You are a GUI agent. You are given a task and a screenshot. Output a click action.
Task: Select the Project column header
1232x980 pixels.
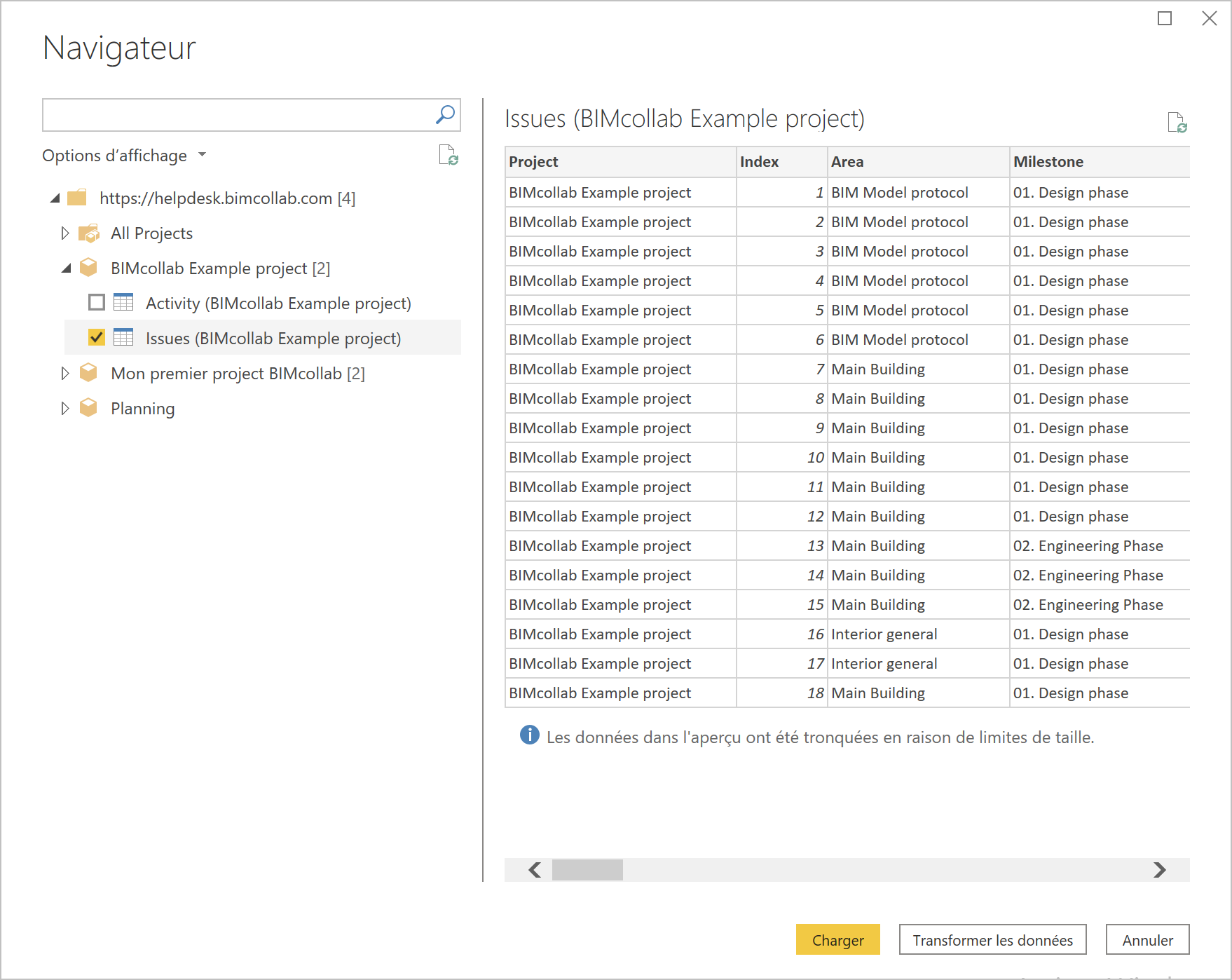pos(620,162)
